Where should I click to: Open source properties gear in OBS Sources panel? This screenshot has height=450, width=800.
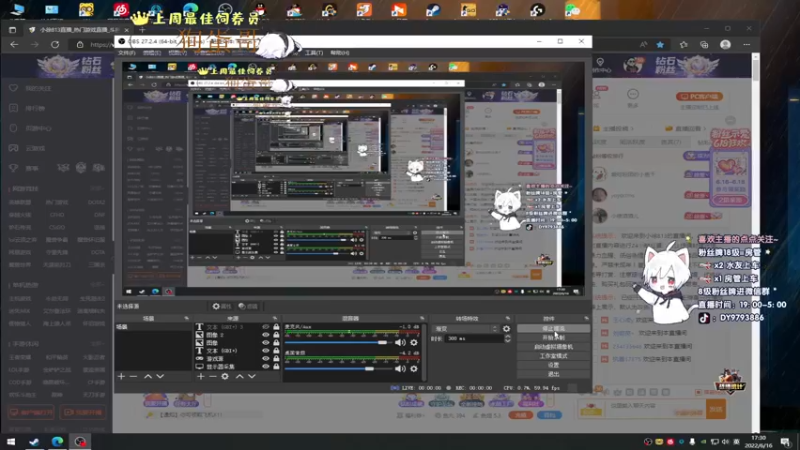[225, 377]
